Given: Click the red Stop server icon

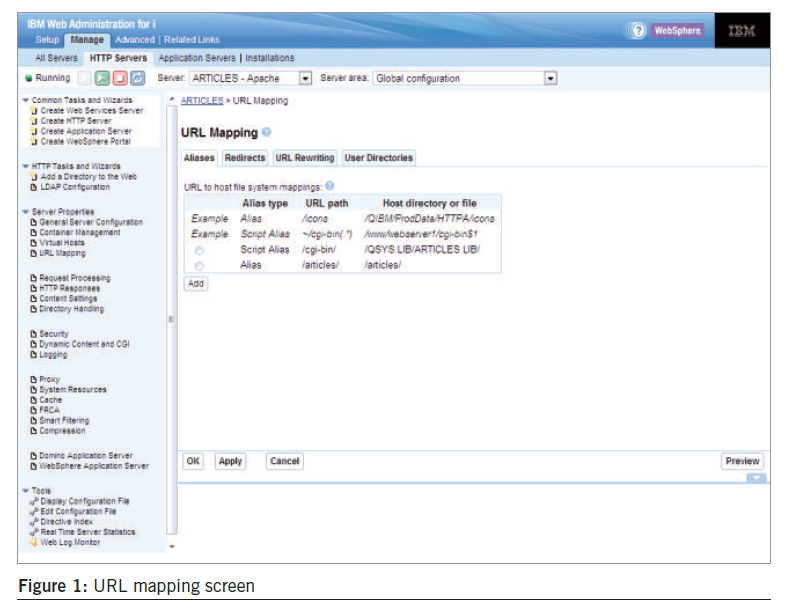Looking at the screenshot, I should pyautogui.click(x=120, y=78).
